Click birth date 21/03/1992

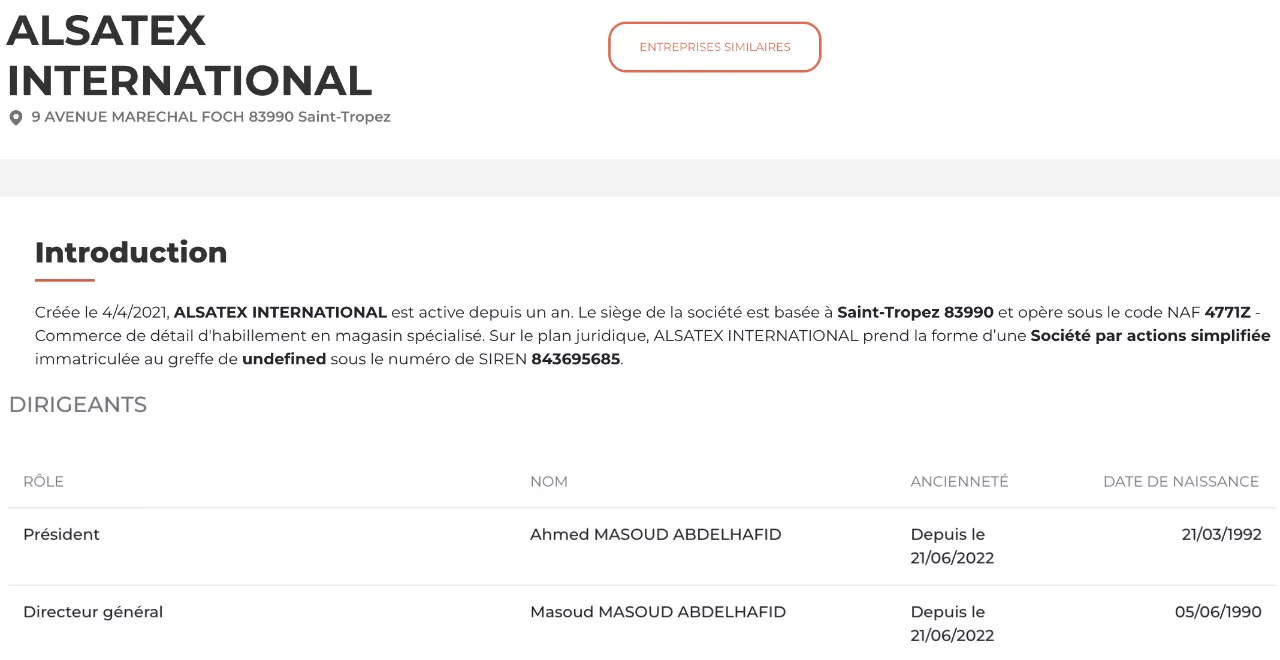(1221, 535)
